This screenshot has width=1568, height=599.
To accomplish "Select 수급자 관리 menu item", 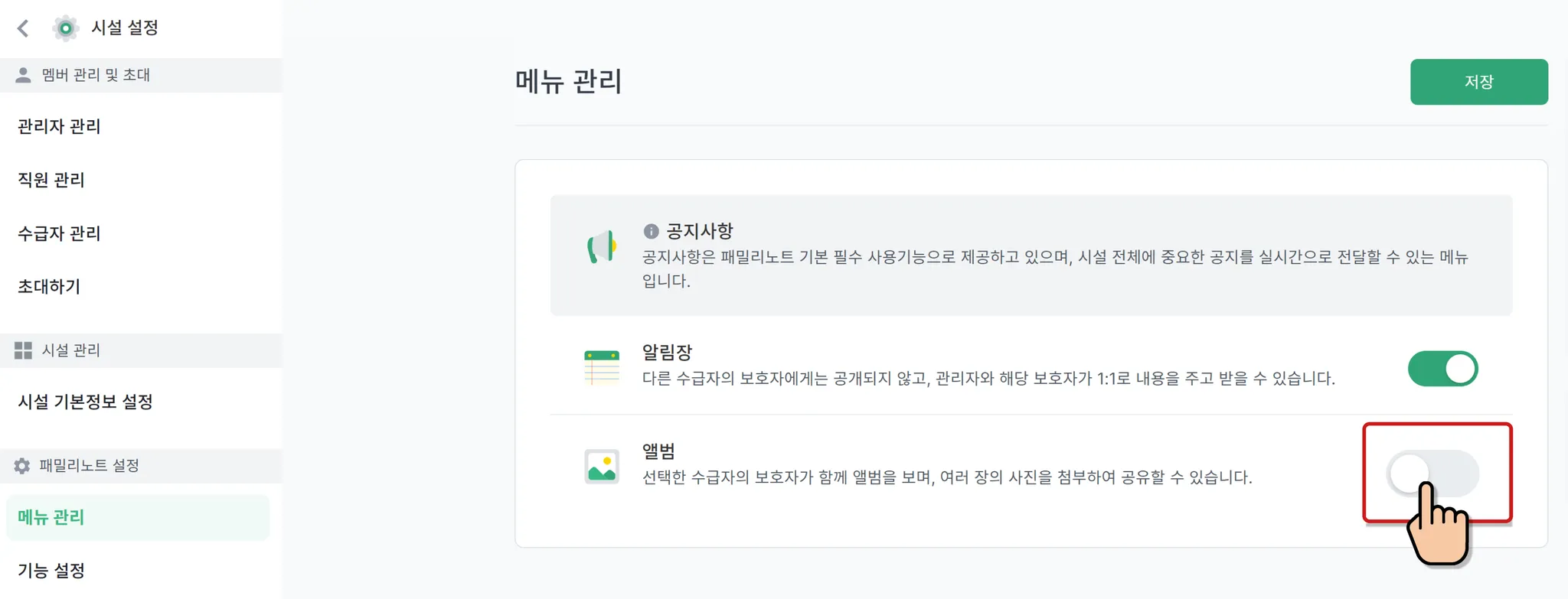I will click(59, 233).
